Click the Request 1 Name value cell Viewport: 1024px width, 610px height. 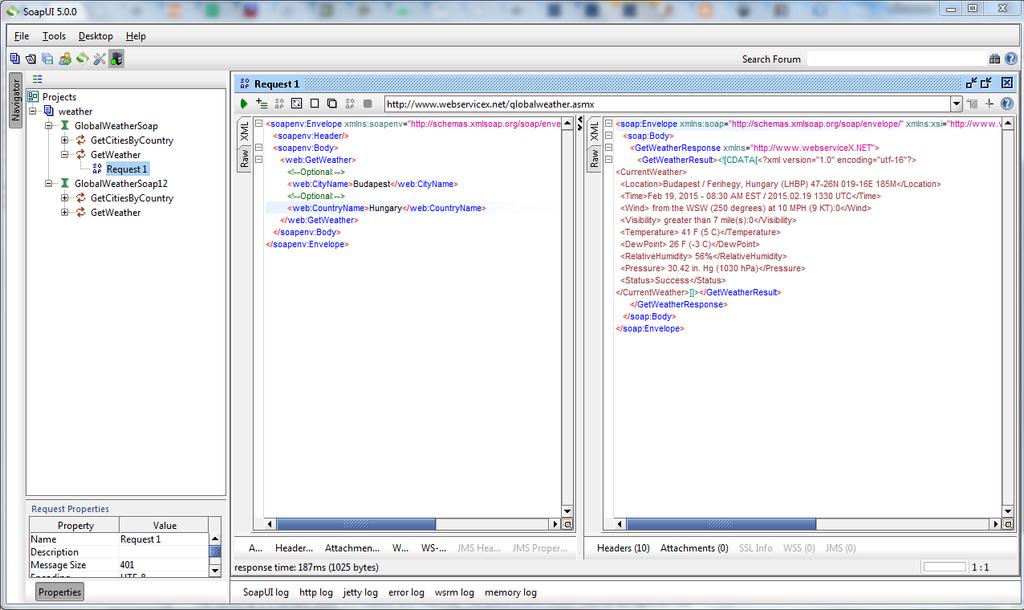tap(163, 539)
